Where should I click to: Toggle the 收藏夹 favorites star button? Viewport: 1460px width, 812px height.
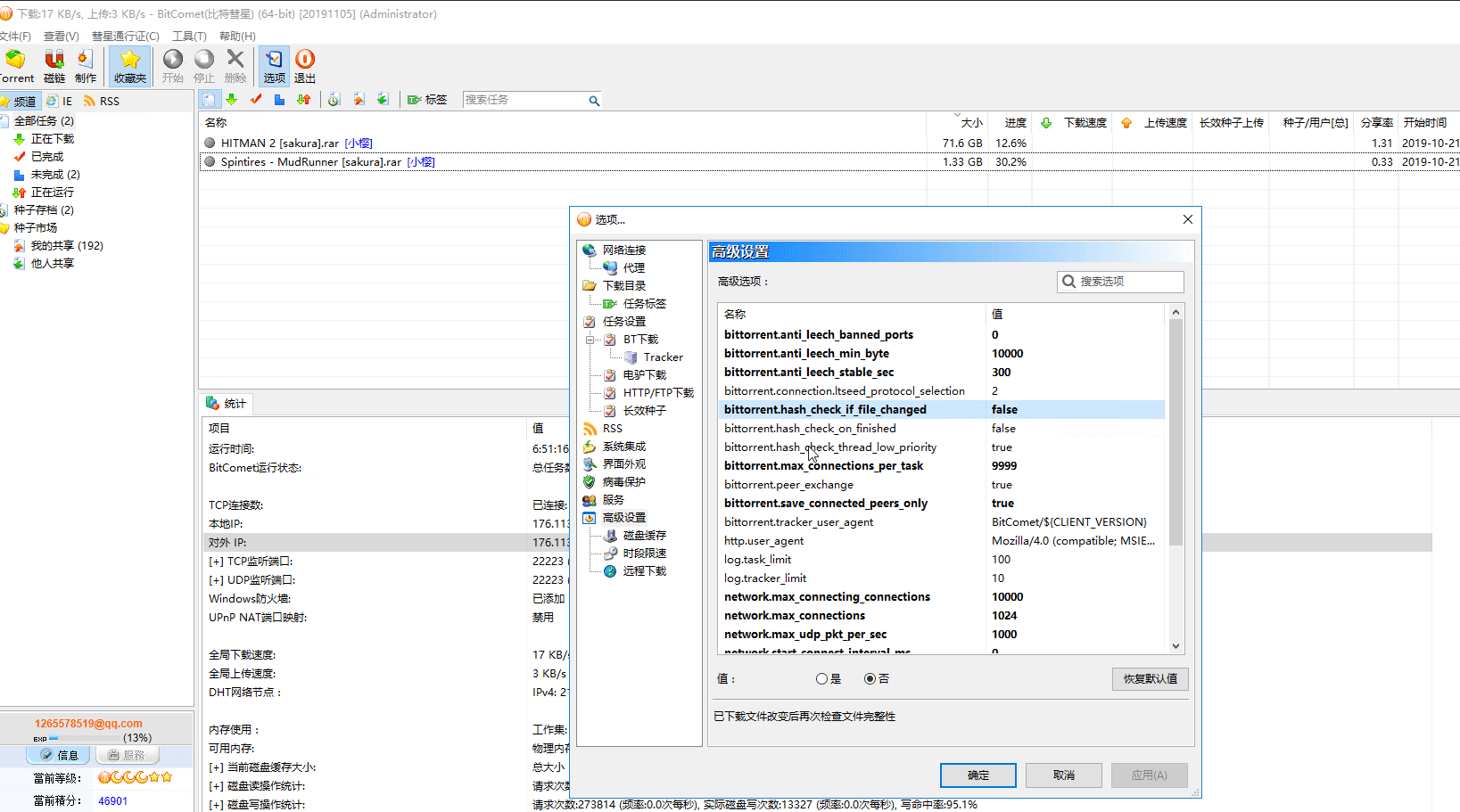click(130, 67)
